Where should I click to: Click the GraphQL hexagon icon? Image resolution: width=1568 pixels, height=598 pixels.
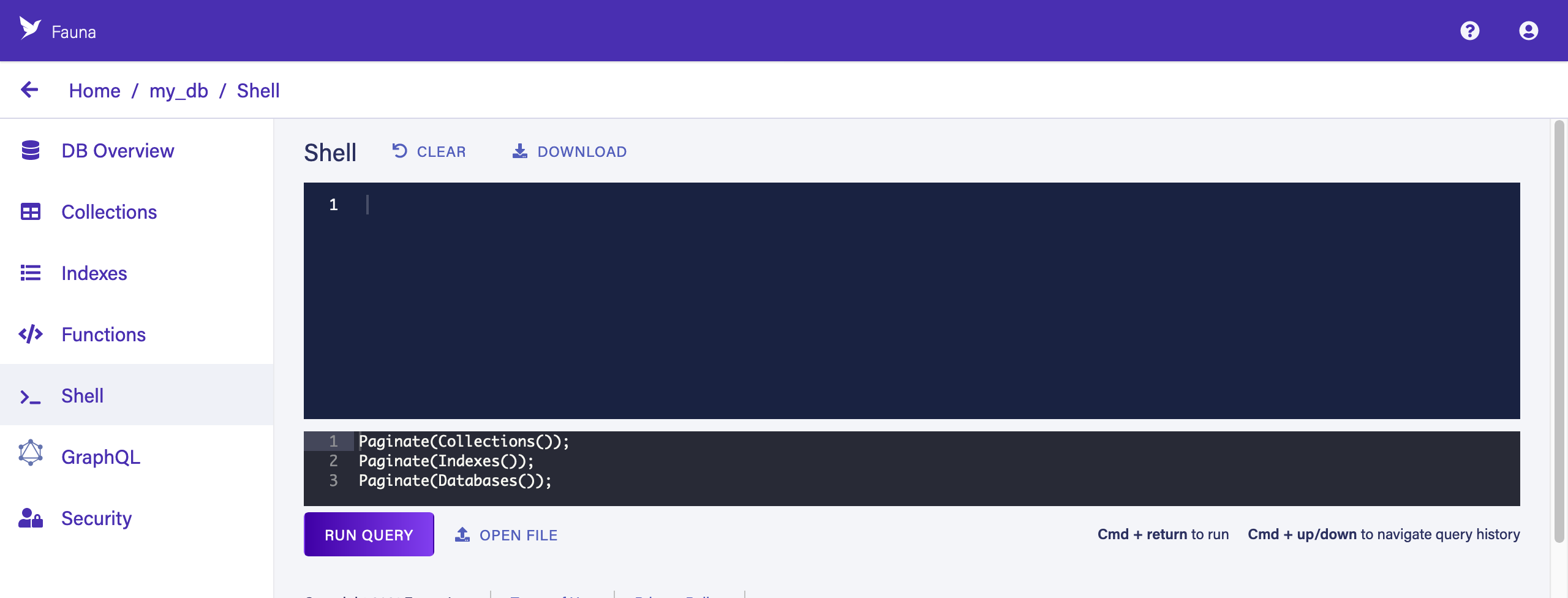click(x=31, y=452)
